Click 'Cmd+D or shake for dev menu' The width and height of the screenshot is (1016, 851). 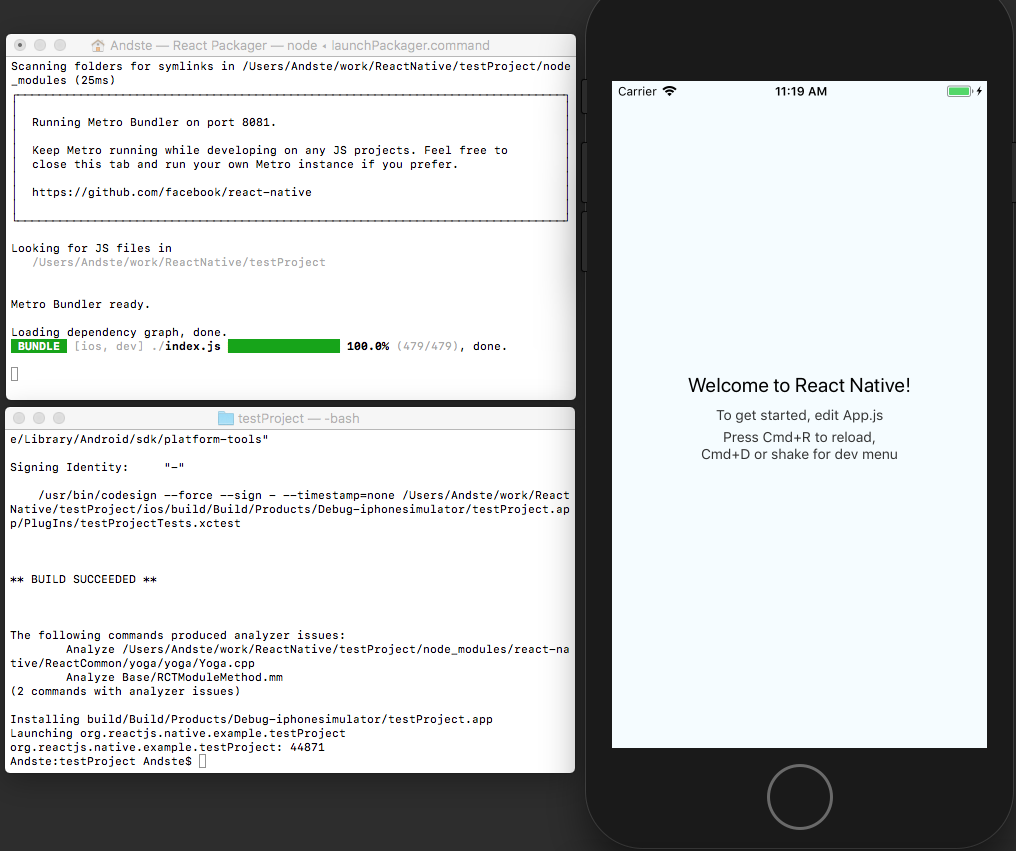(x=799, y=454)
